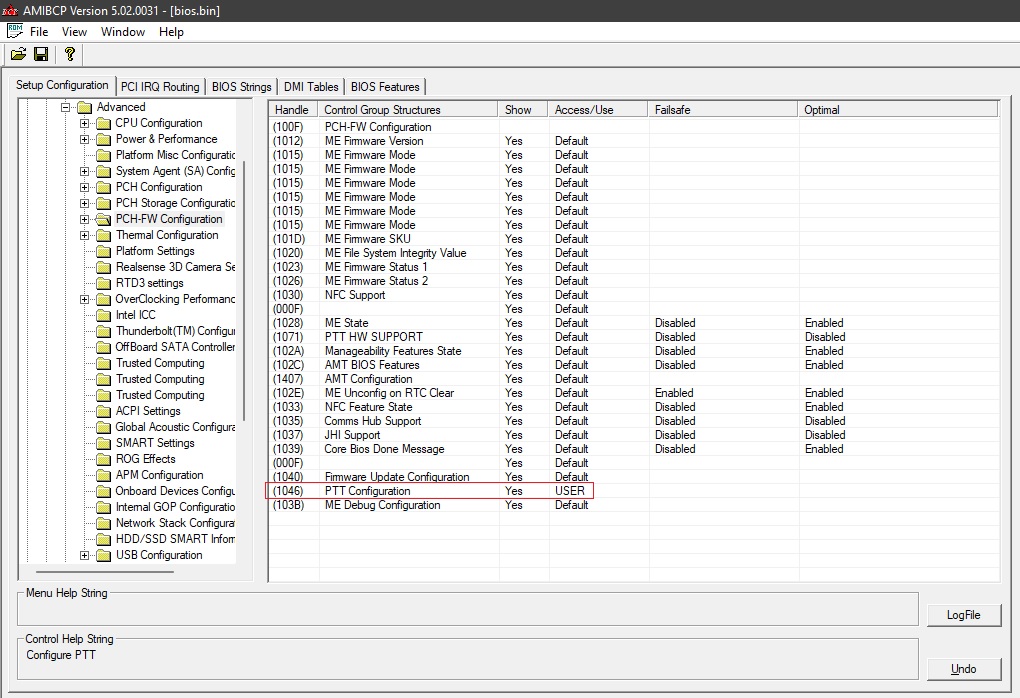Expand the PCH-FW Configuration node
The image size is (1020, 698).
click(84, 219)
